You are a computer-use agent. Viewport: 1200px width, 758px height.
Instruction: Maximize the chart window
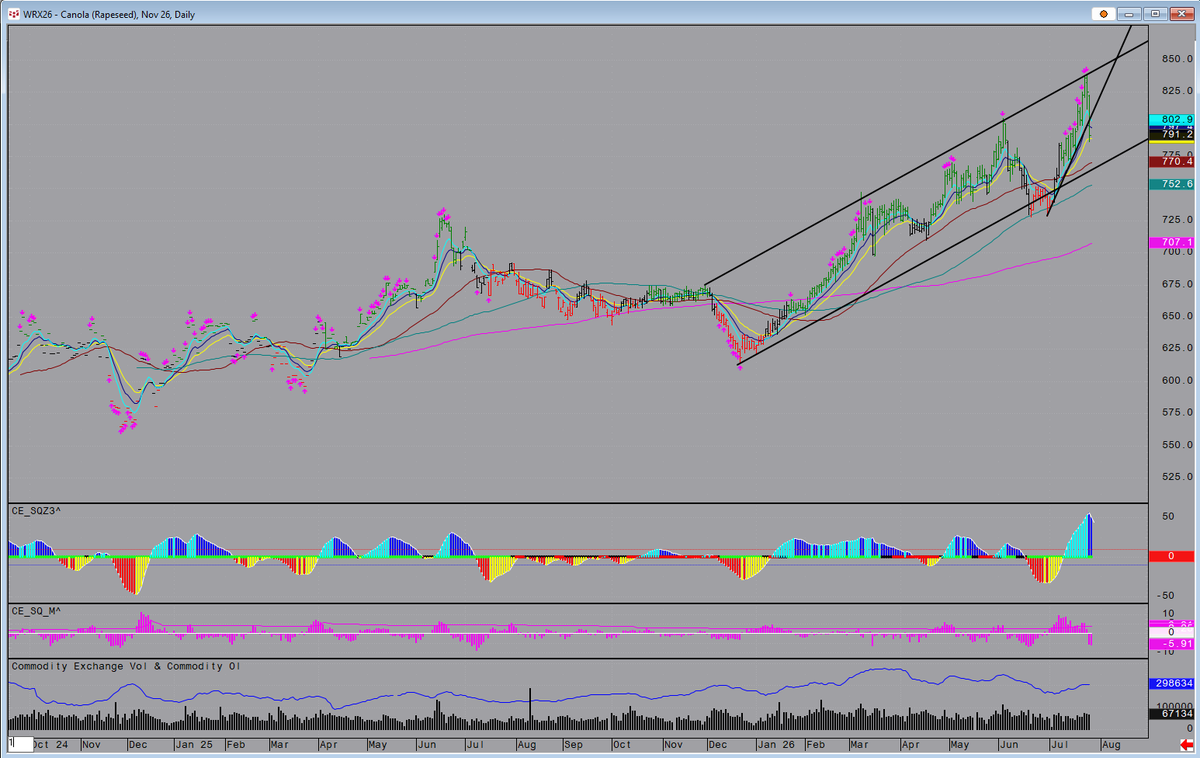coord(1156,14)
